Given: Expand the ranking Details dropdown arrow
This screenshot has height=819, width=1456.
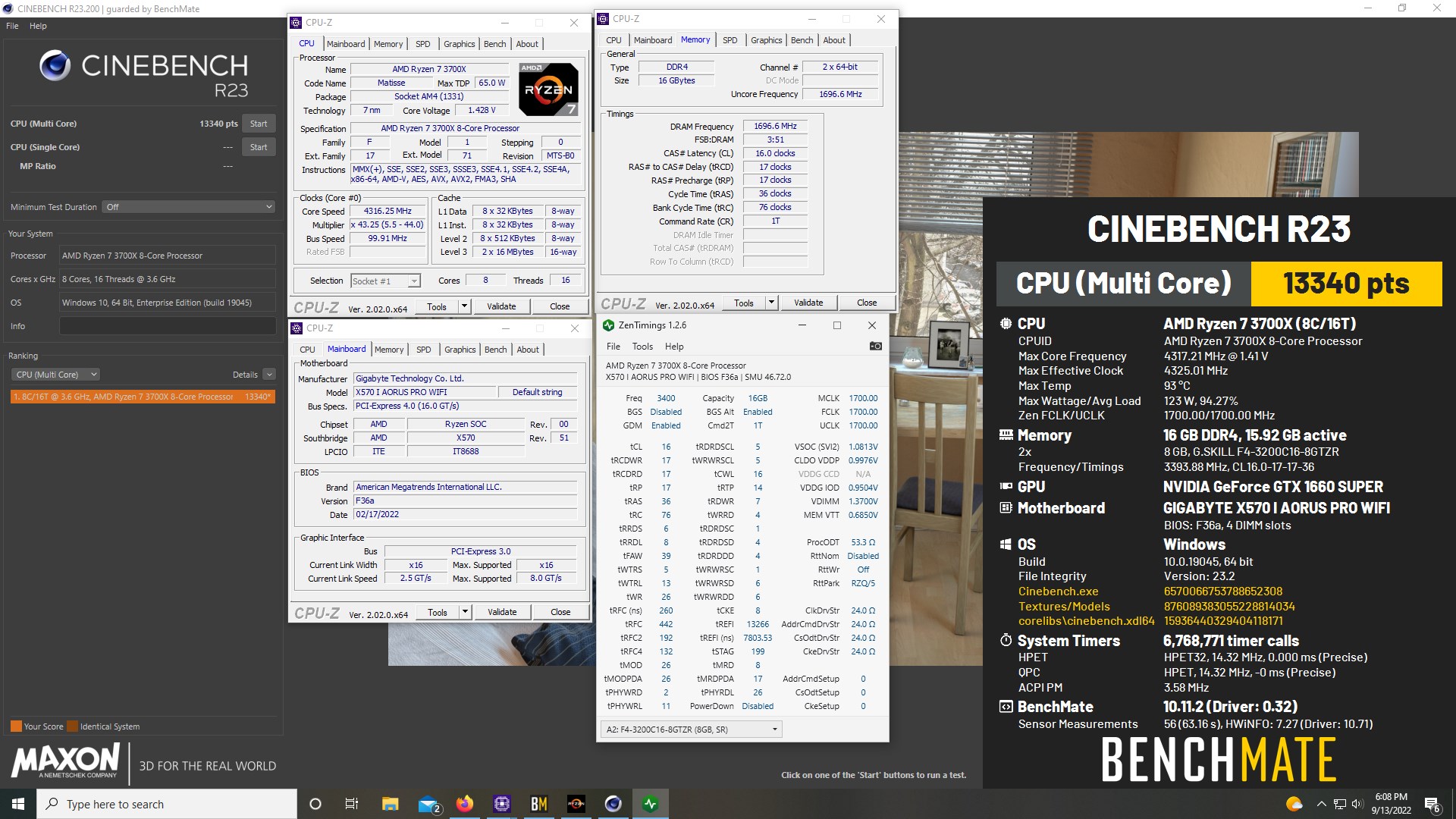Looking at the screenshot, I should [x=269, y=375].
